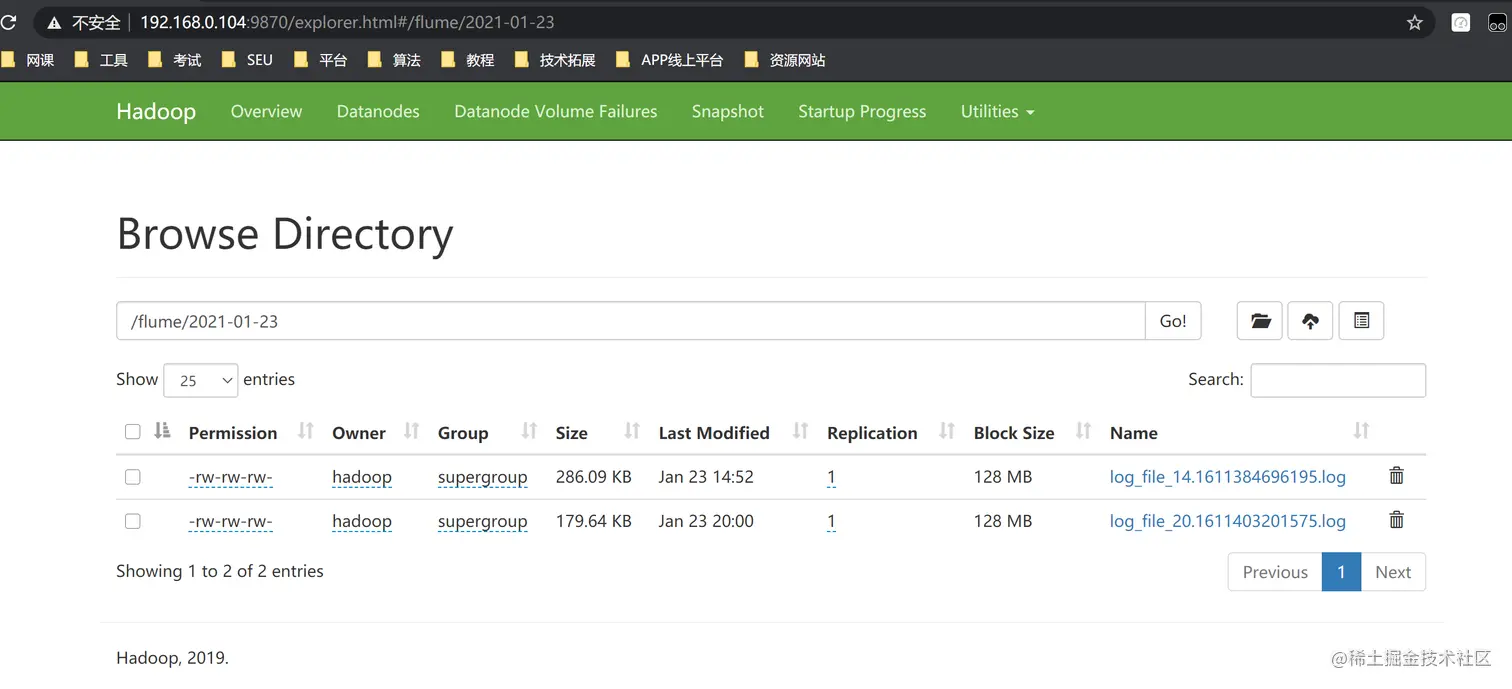Change supergroup in the log_file_14 row
Image resolution: width=1512 pixels, height=689 pixels.
tap(482, 477)
